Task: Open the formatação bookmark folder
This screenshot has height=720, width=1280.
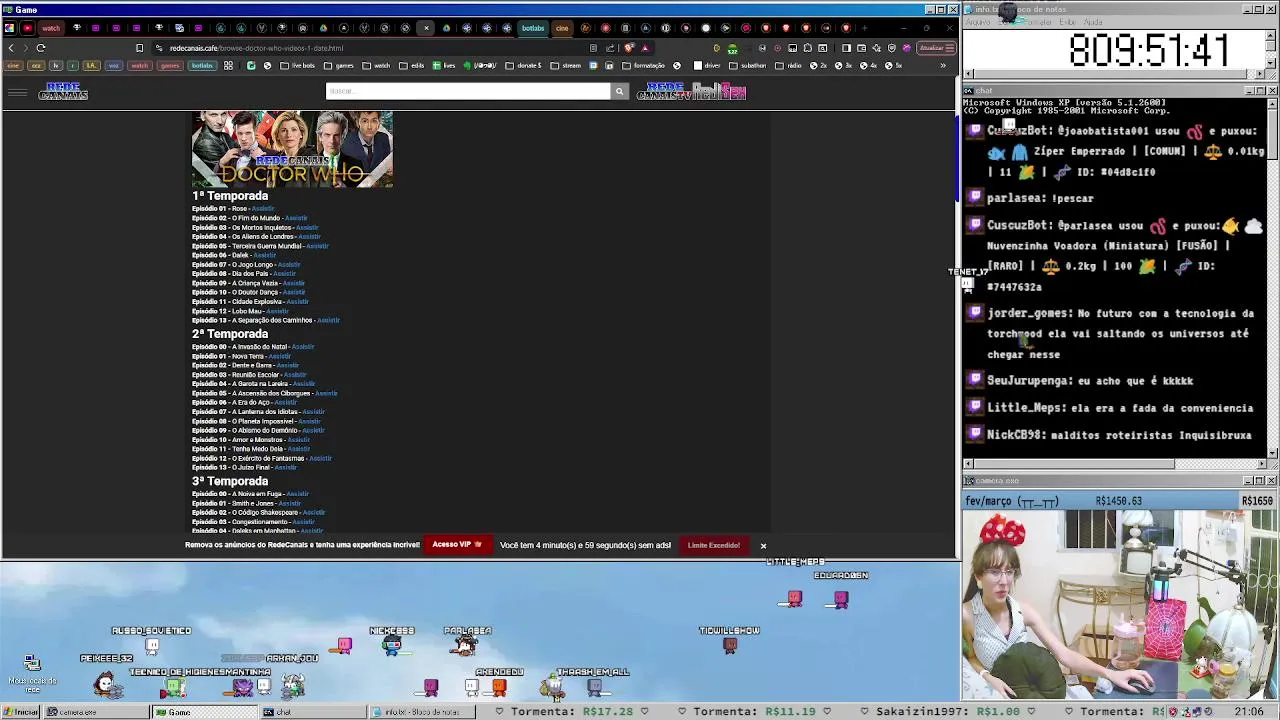Action: 643,66
